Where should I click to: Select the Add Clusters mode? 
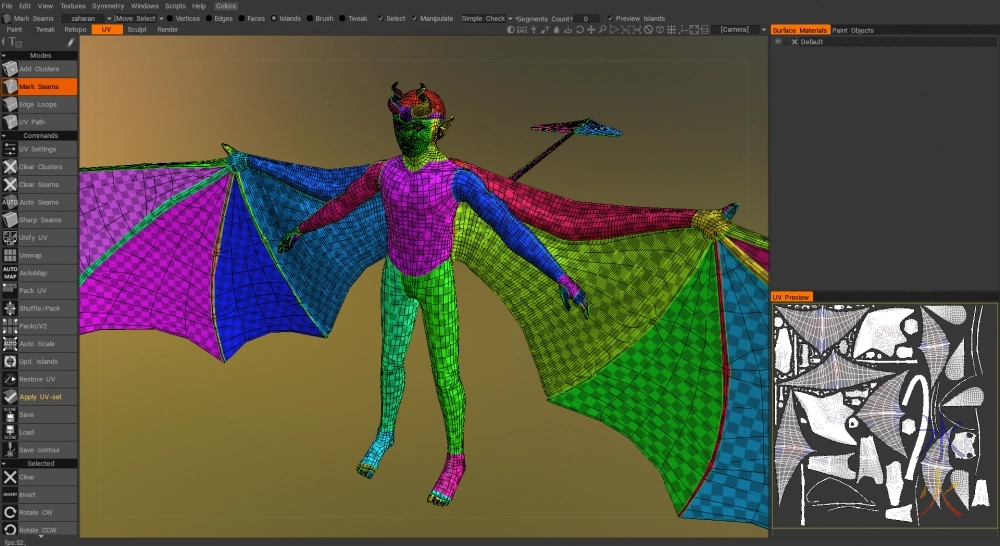click(x=39, y=69)
